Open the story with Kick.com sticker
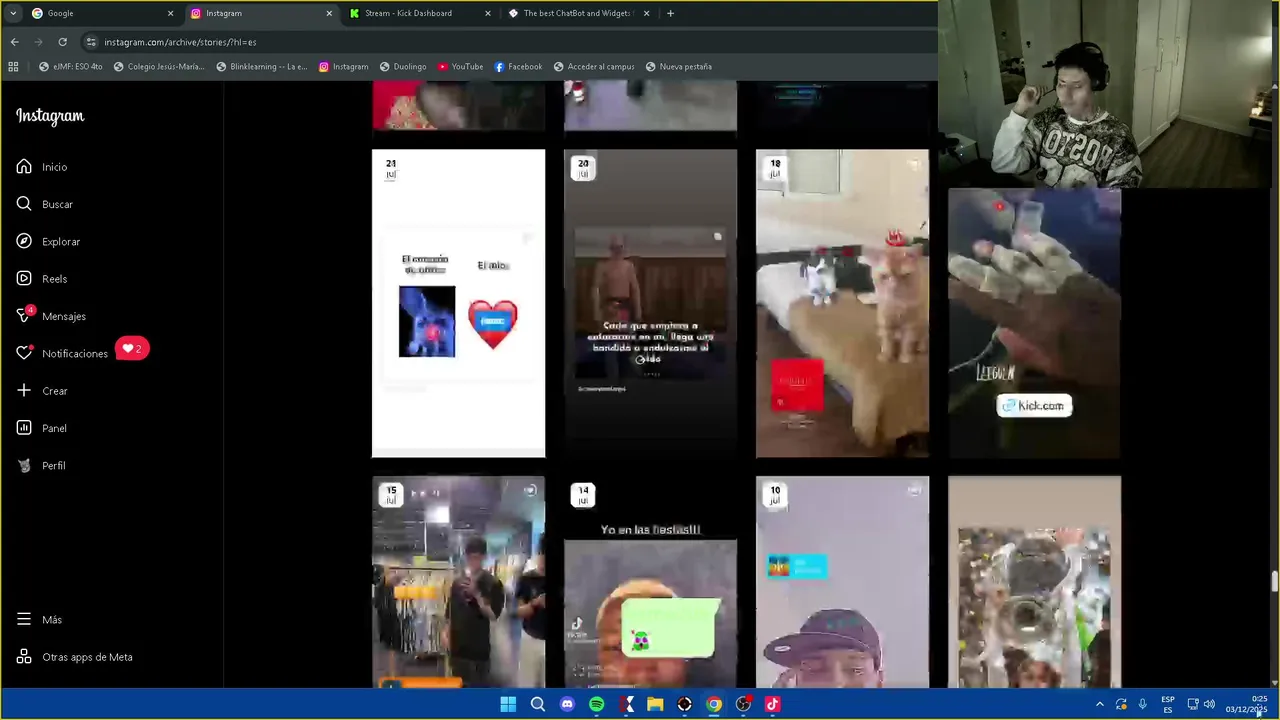Image resolution: width=1280 pixels, height=720 pixels. pyautogui.click(x=1034, y=324)
